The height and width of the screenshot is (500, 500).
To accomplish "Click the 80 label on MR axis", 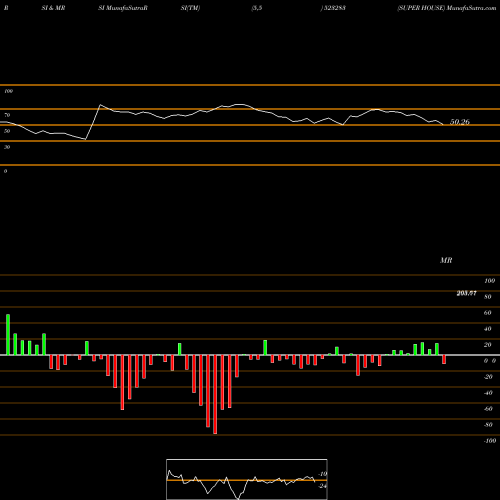I will coord(488,297).
